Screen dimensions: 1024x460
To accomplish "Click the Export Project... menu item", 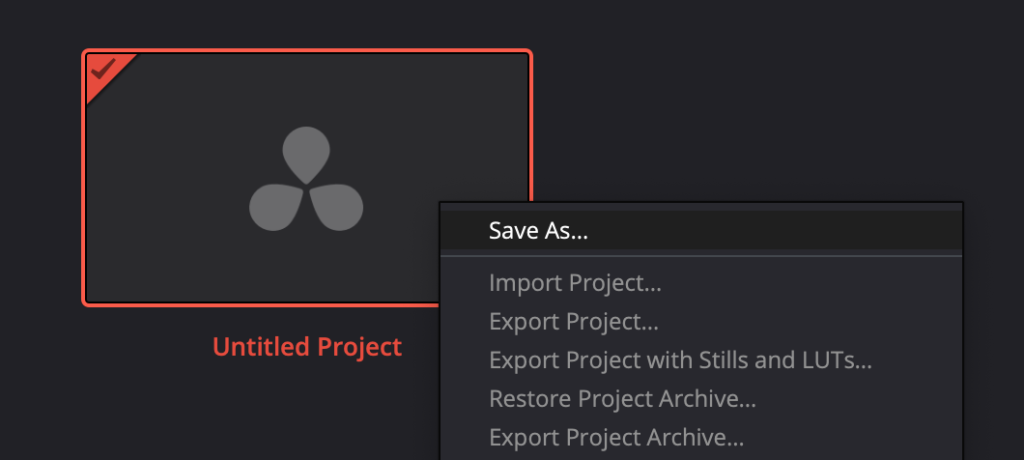I will (573, 322).
